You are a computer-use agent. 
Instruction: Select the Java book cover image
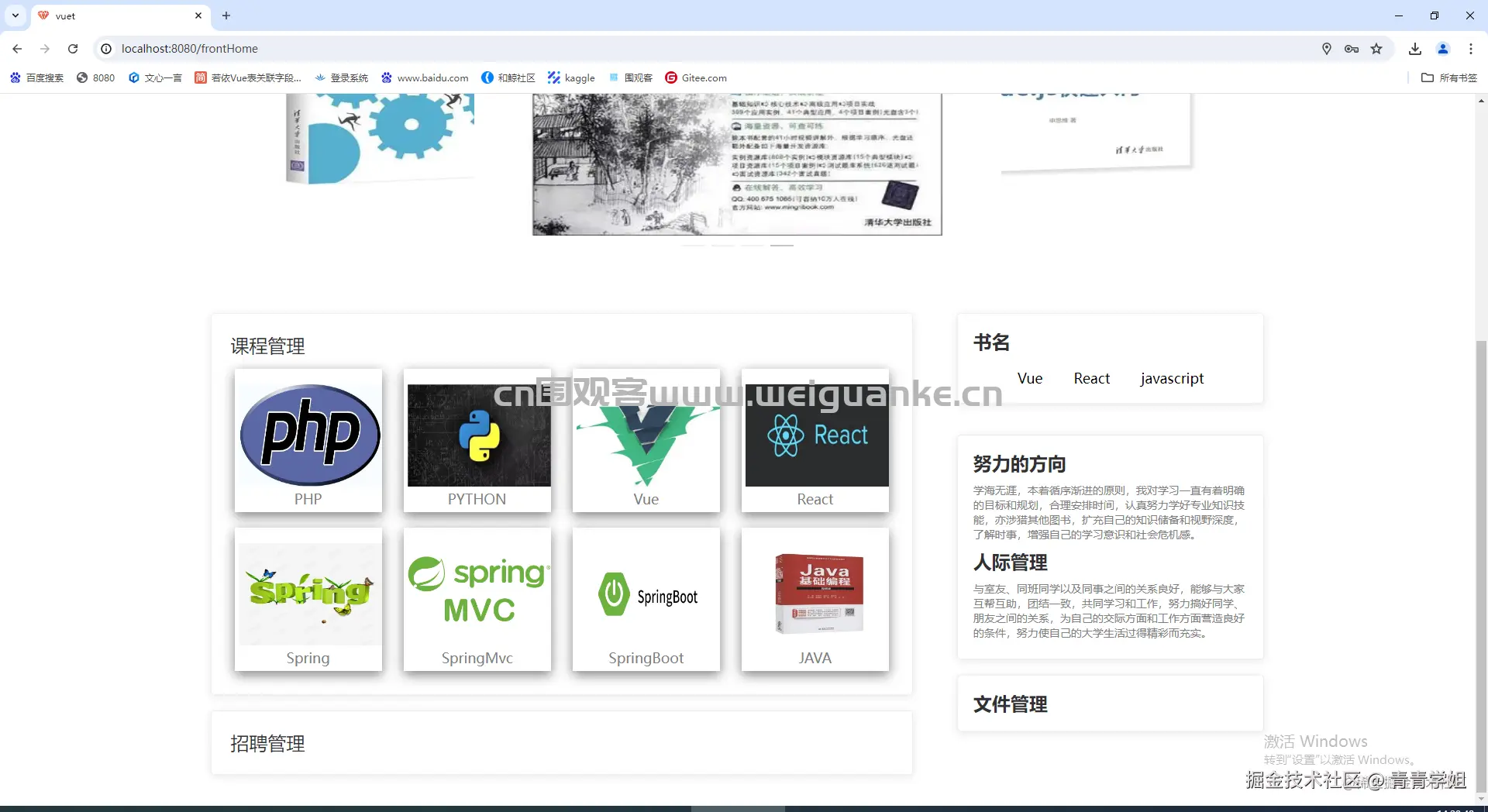click(820, 594)
